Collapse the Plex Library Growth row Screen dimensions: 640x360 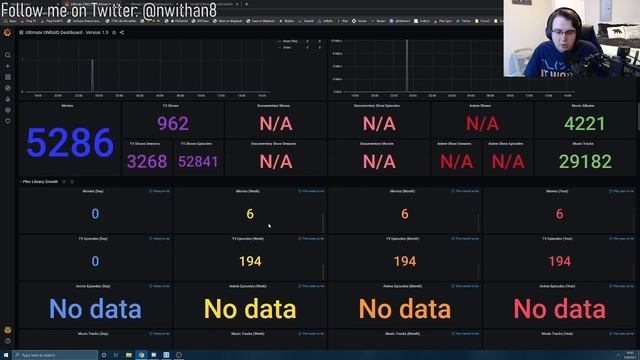[x=39, y=182]
